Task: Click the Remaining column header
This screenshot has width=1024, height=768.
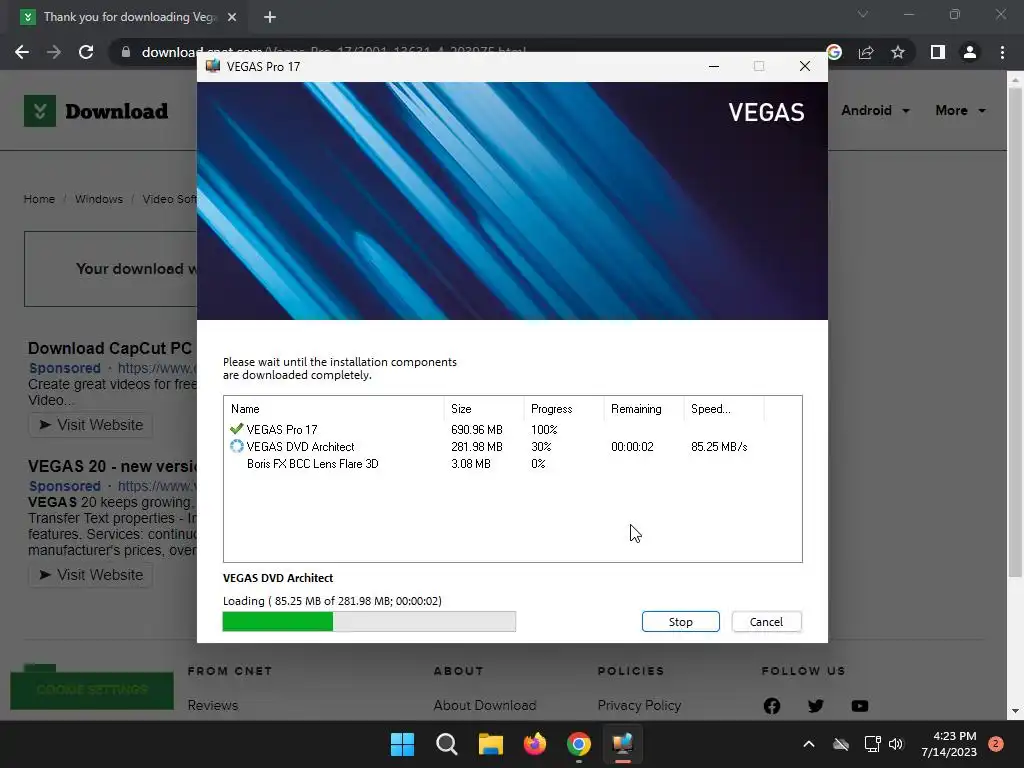Action: 643,409
